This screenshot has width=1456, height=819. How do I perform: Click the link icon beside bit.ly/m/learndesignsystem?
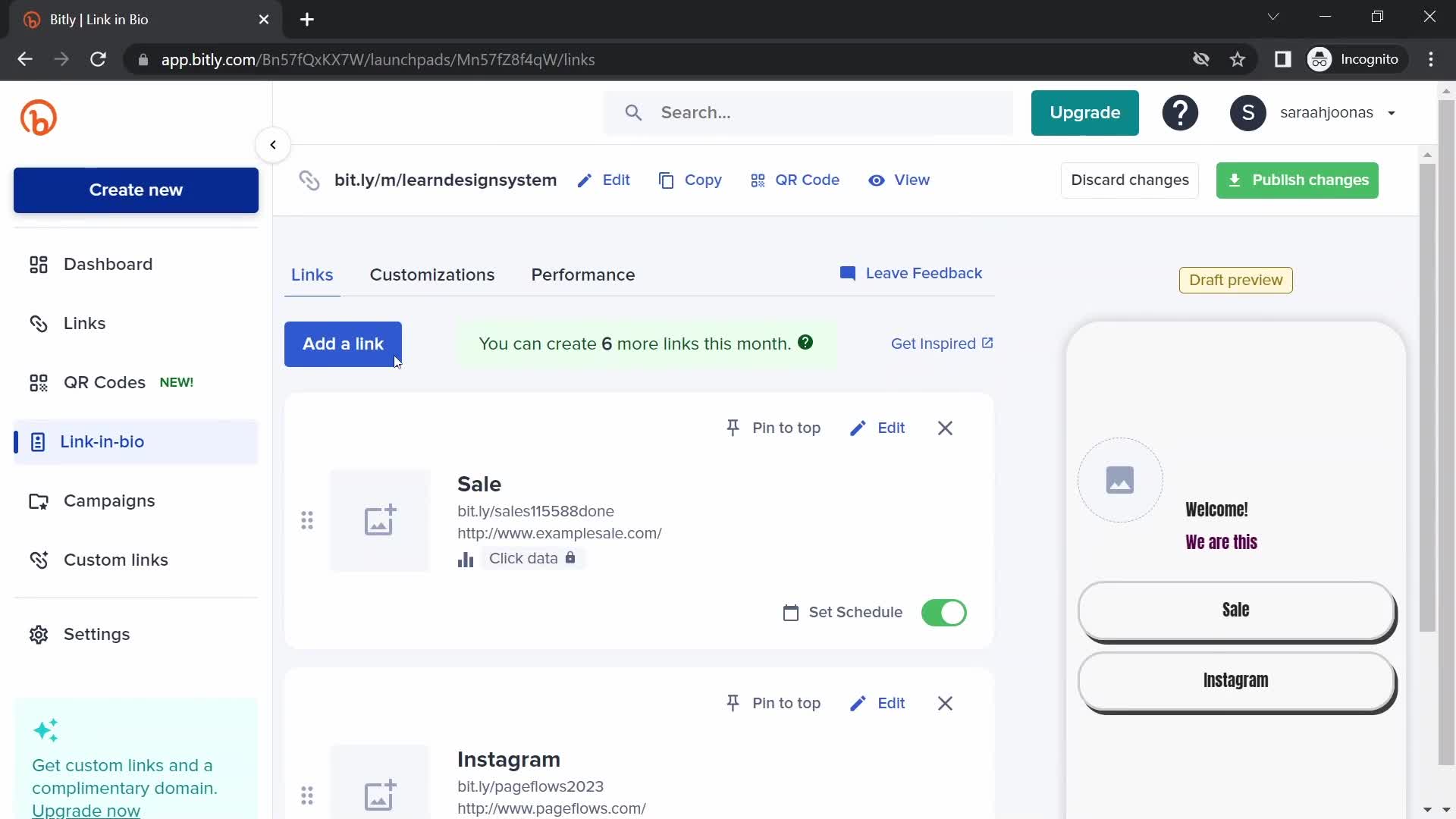pos(309,180)
